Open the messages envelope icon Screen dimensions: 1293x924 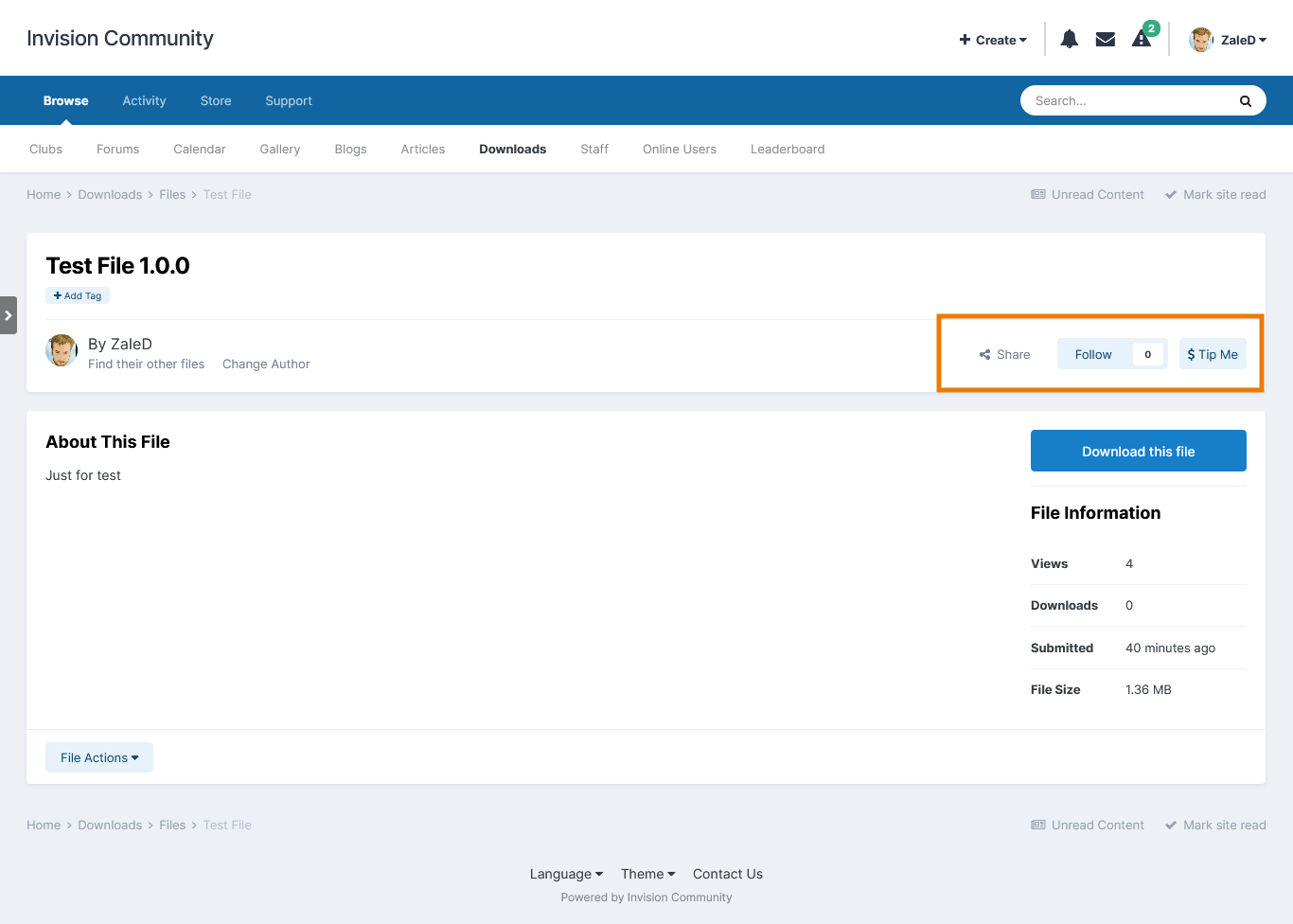click(1105, 40)
